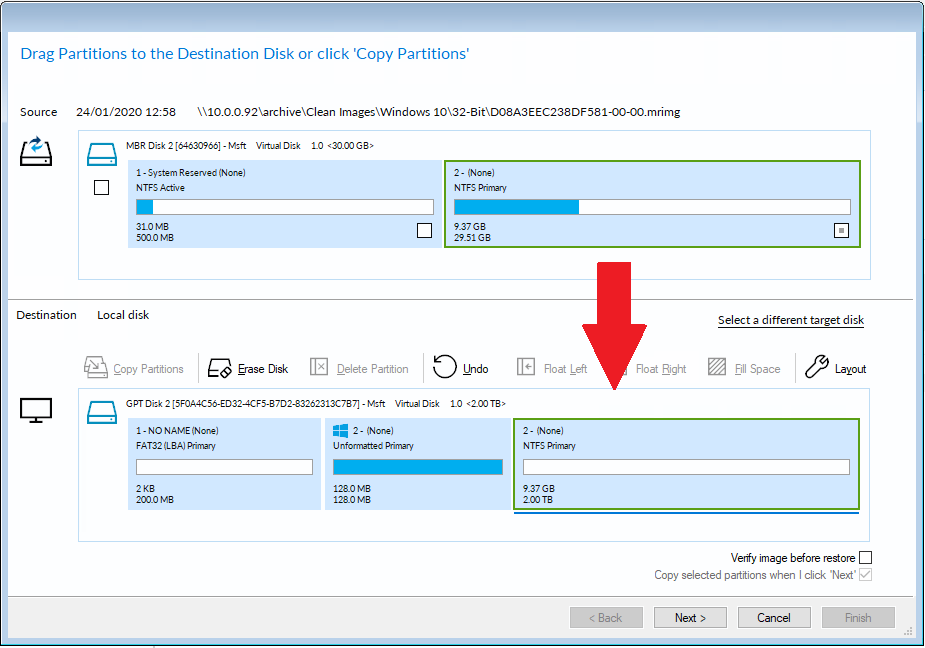Select the destination FAT32 NO NAME partition
The image size is (925, 648).
coord(223,464)
